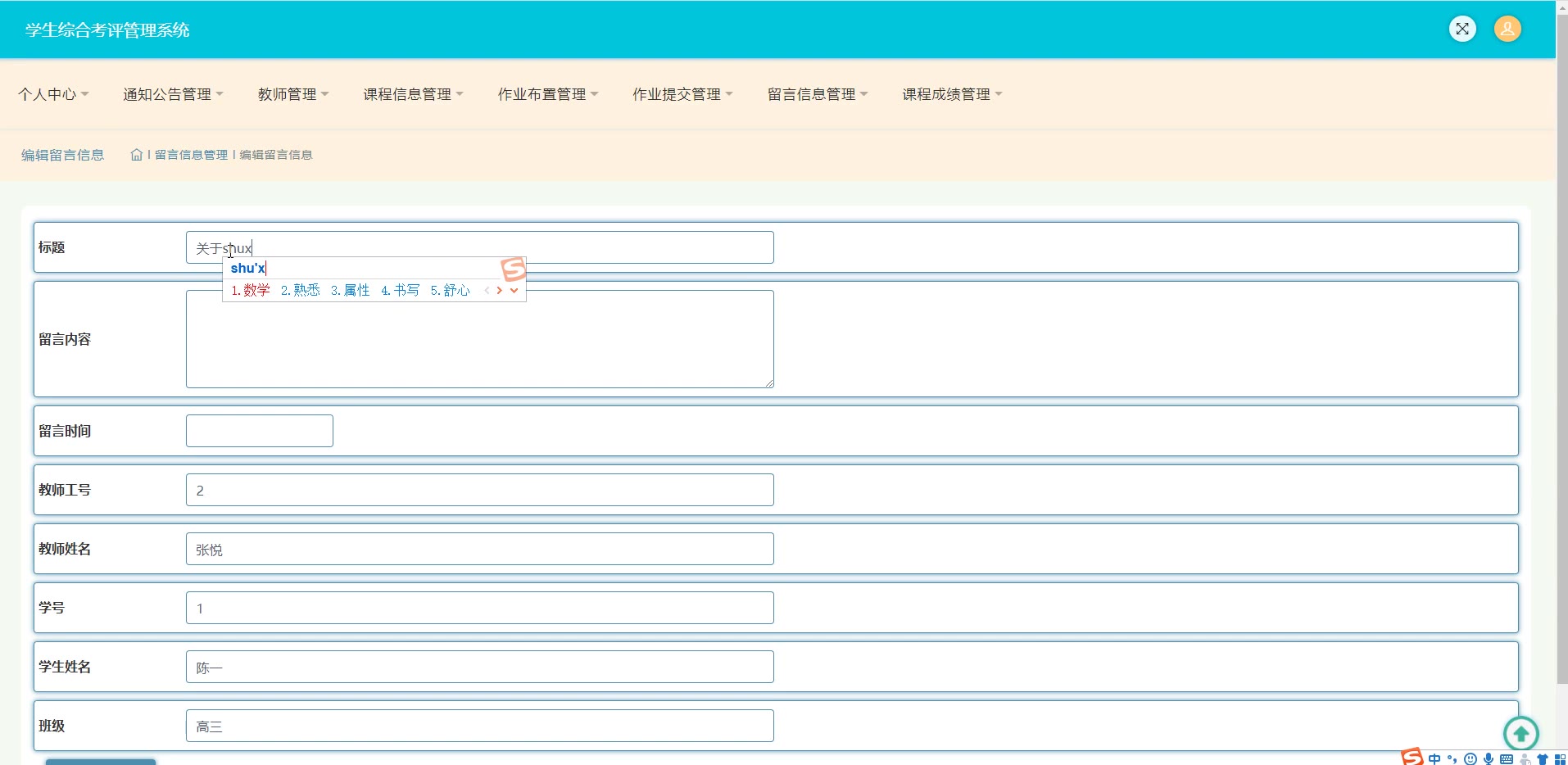Screen dimensions: 1568x765
Task: Click the 留言信息管理 breadcrumb link
Action: coord(192,155)
